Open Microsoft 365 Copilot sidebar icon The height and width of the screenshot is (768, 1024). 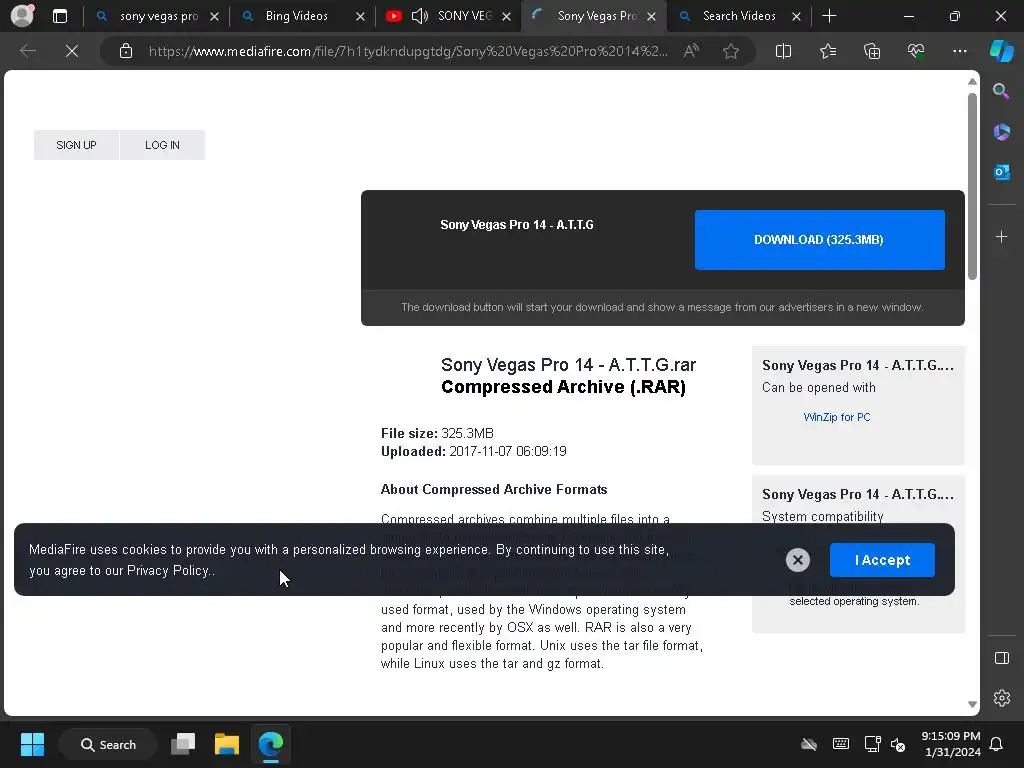pyautogui.click(x=1001, y=132)
